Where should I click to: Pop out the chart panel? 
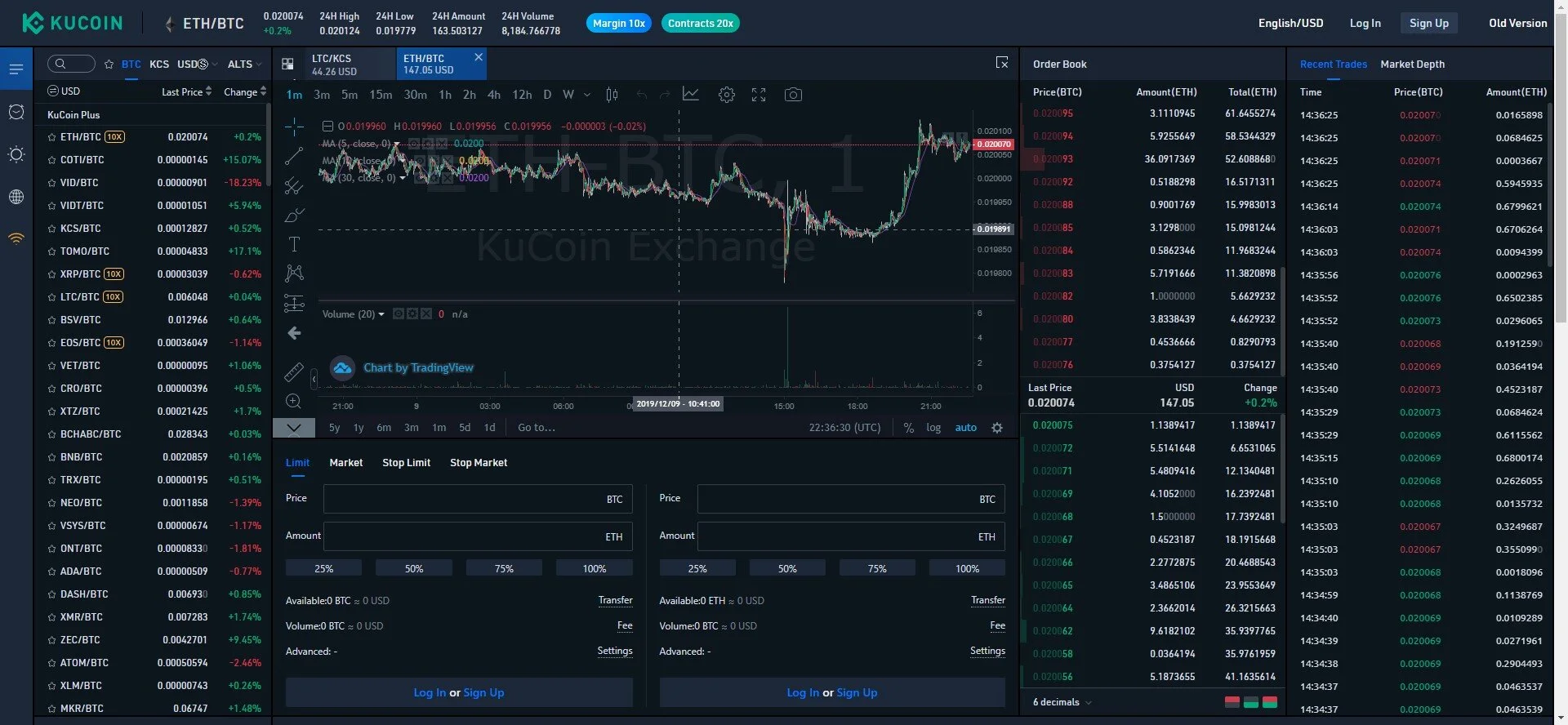pos(1002,63)
